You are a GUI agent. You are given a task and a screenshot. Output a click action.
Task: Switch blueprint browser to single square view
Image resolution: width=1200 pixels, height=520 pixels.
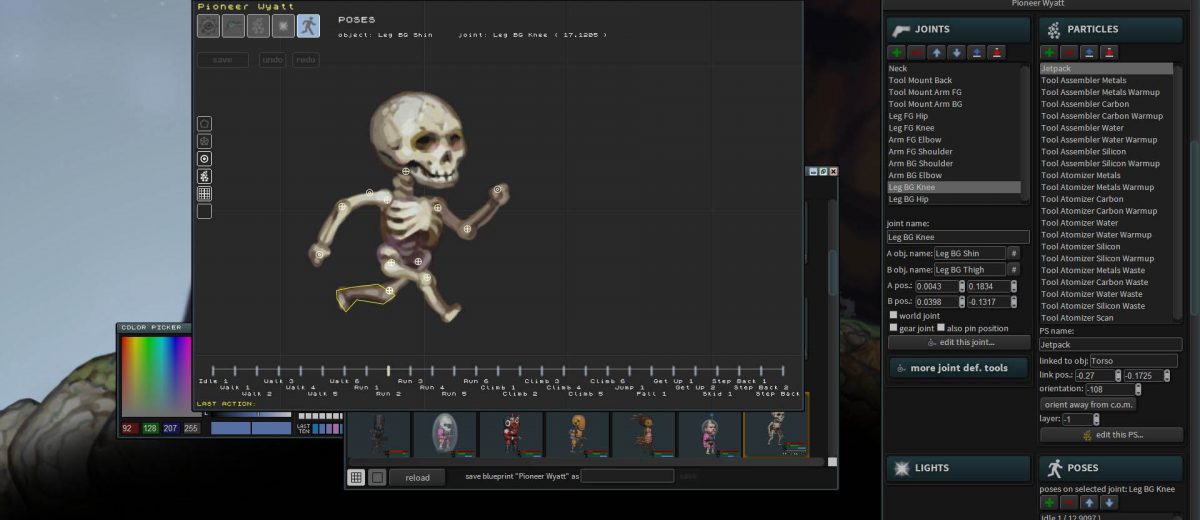(376, 477)
